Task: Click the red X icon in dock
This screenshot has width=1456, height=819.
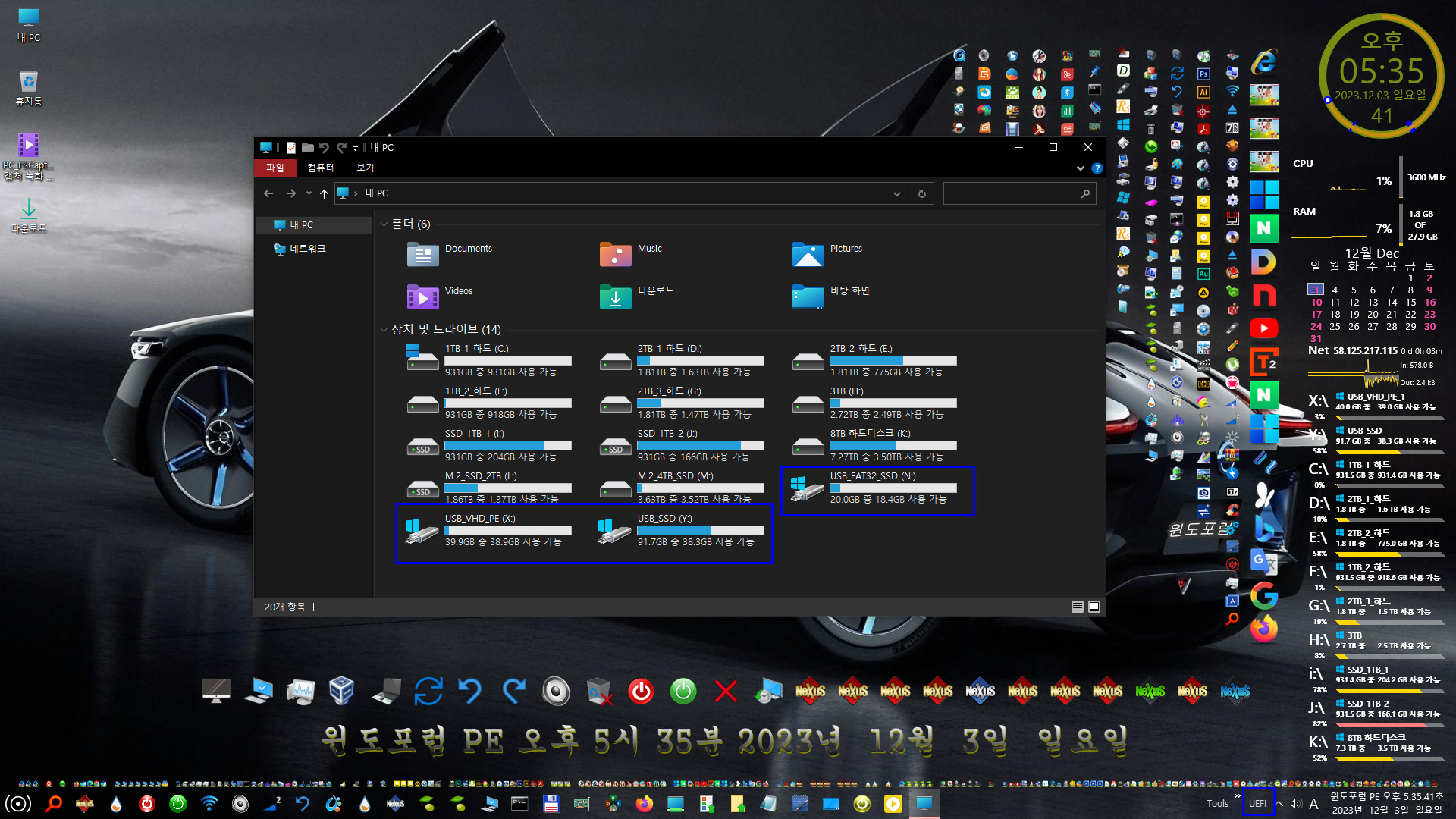Action: point(726,691)
